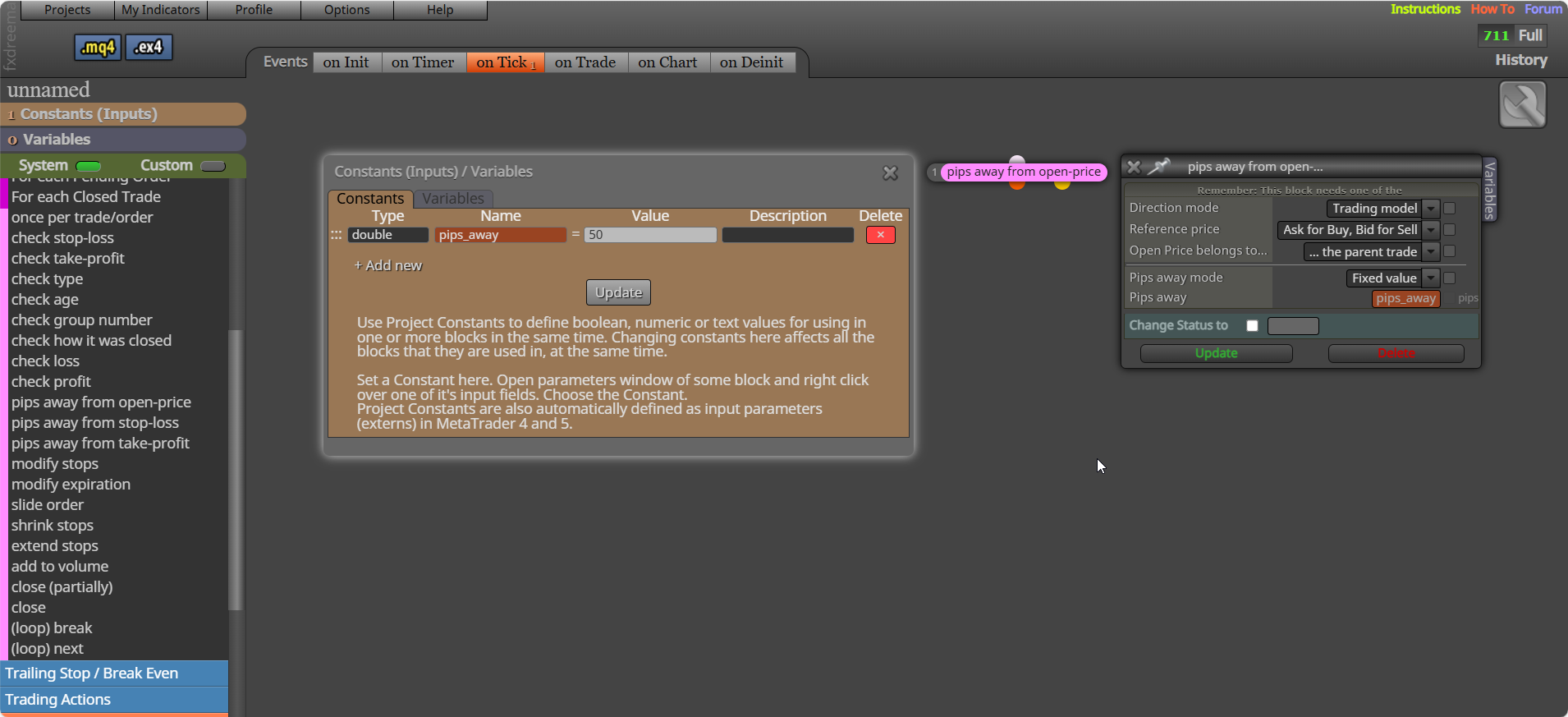Tick the checkbox beside Pips away mode
The height and width of the screenshot is (717, 1568).
tap(1450, 278)
